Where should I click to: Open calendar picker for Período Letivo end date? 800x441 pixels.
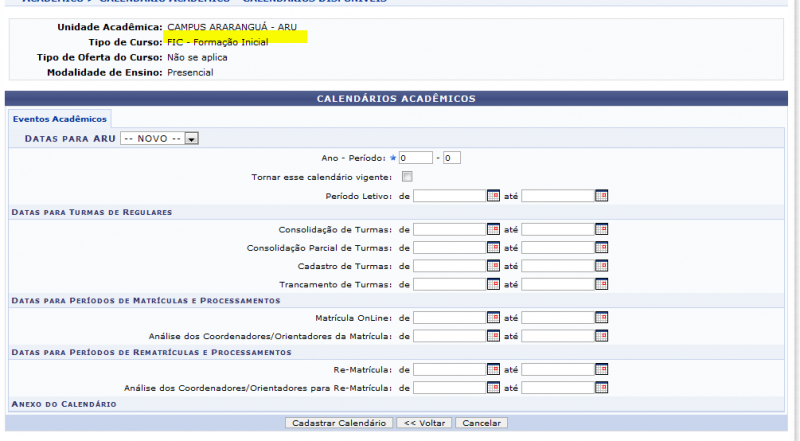[x=601, y=196]
